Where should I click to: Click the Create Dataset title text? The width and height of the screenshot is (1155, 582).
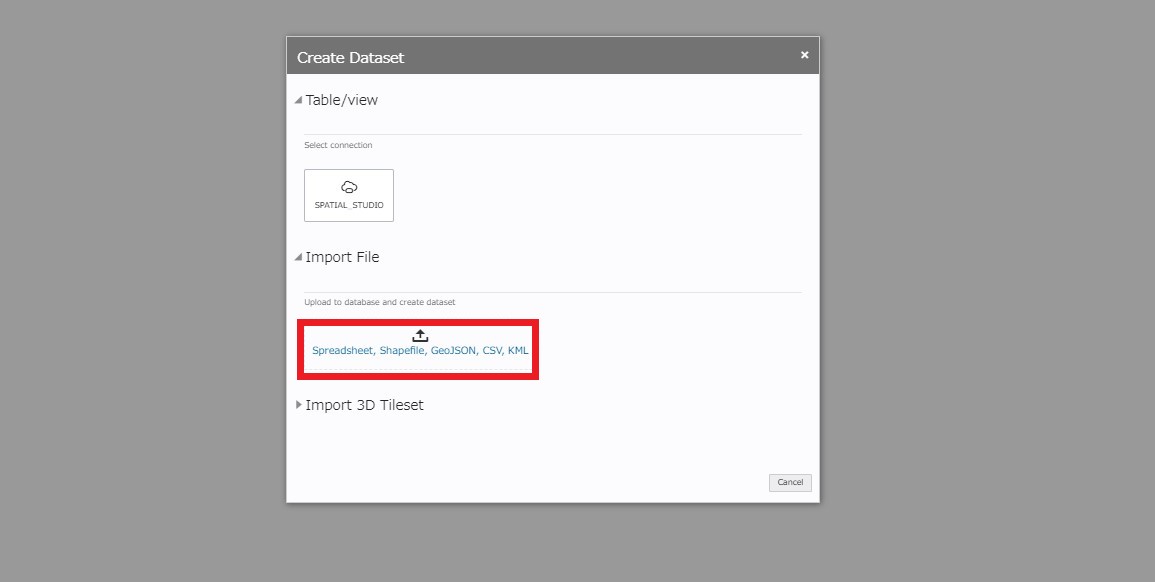pos(350,58)
